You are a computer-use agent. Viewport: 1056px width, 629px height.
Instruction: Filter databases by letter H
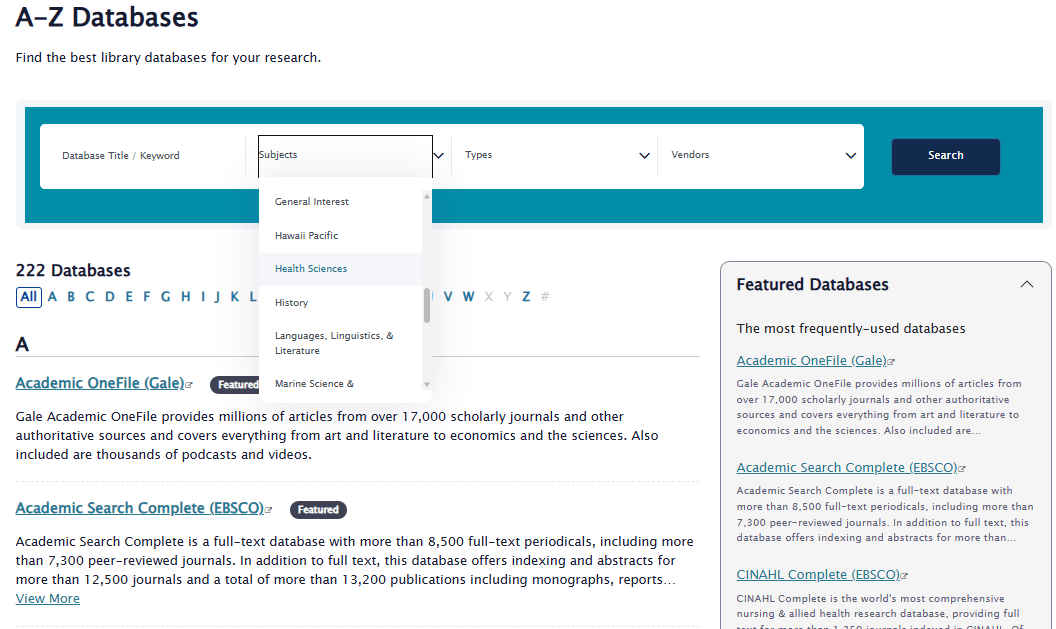coord(186,296)
